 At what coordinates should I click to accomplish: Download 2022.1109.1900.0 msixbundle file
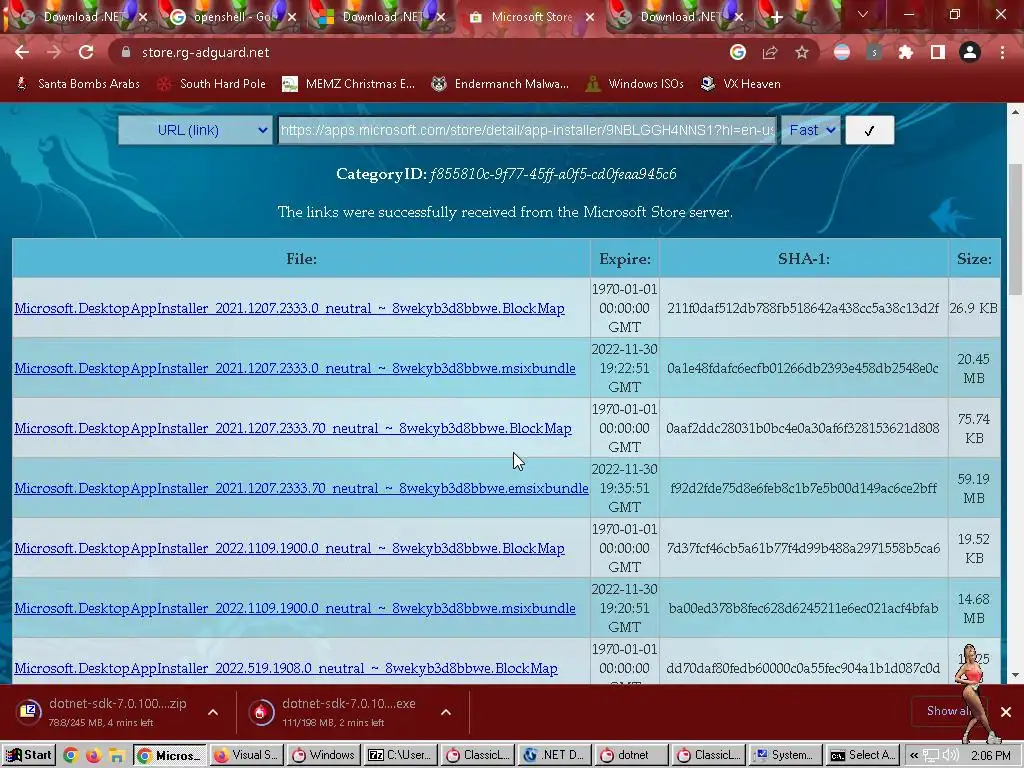(x=295, y=609)
